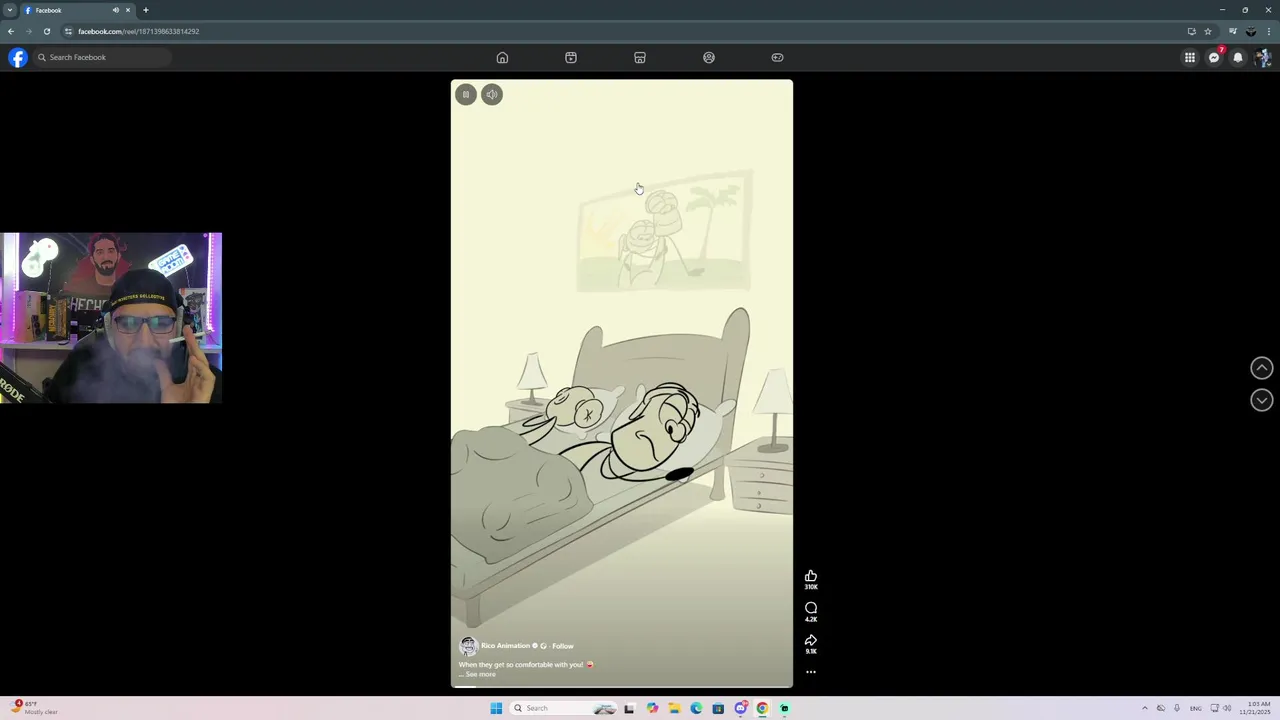Open the Windows Start menu
The height and width of the screenshot is (720, 1280).
click(x=496, y=708)
